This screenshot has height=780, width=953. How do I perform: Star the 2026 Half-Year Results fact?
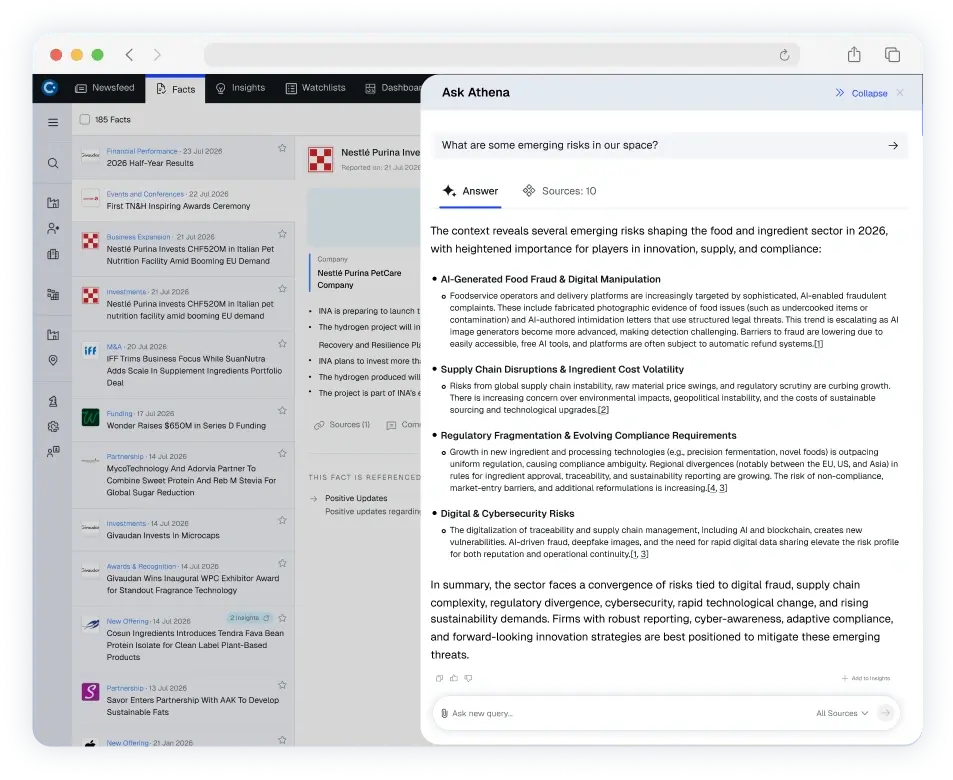point(282,148)
